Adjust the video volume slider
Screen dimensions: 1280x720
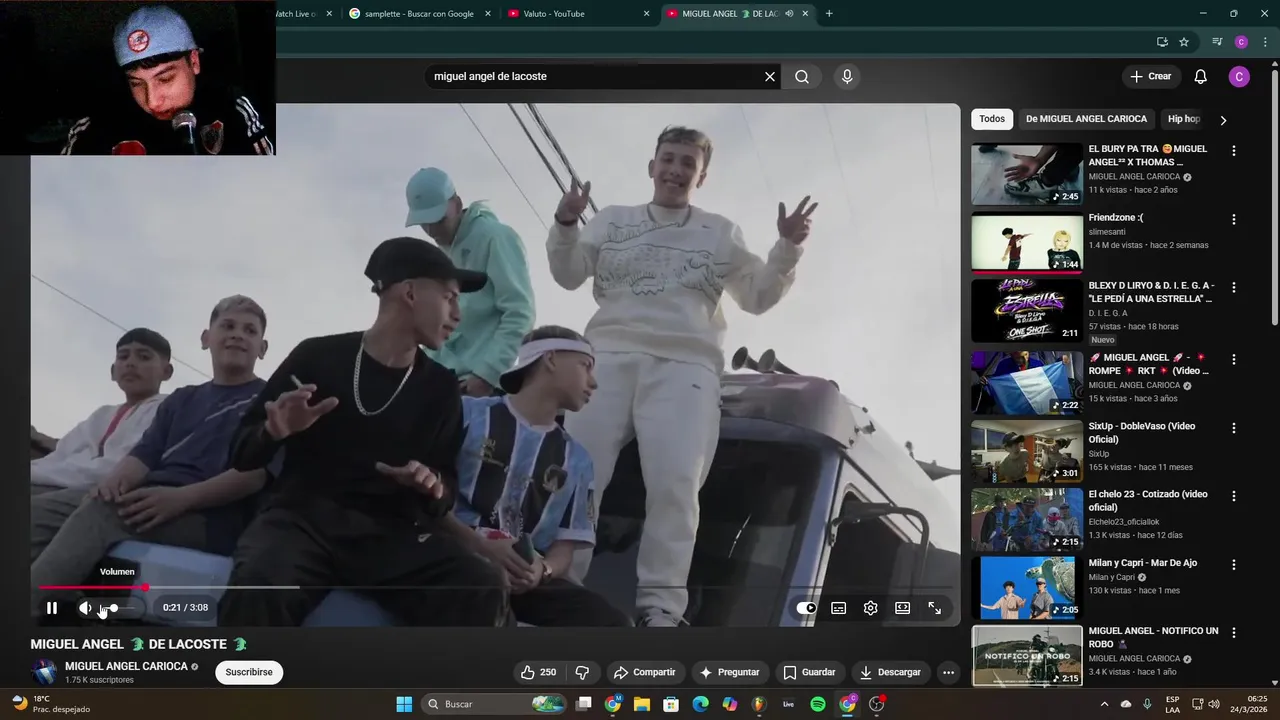coord(118,608)
